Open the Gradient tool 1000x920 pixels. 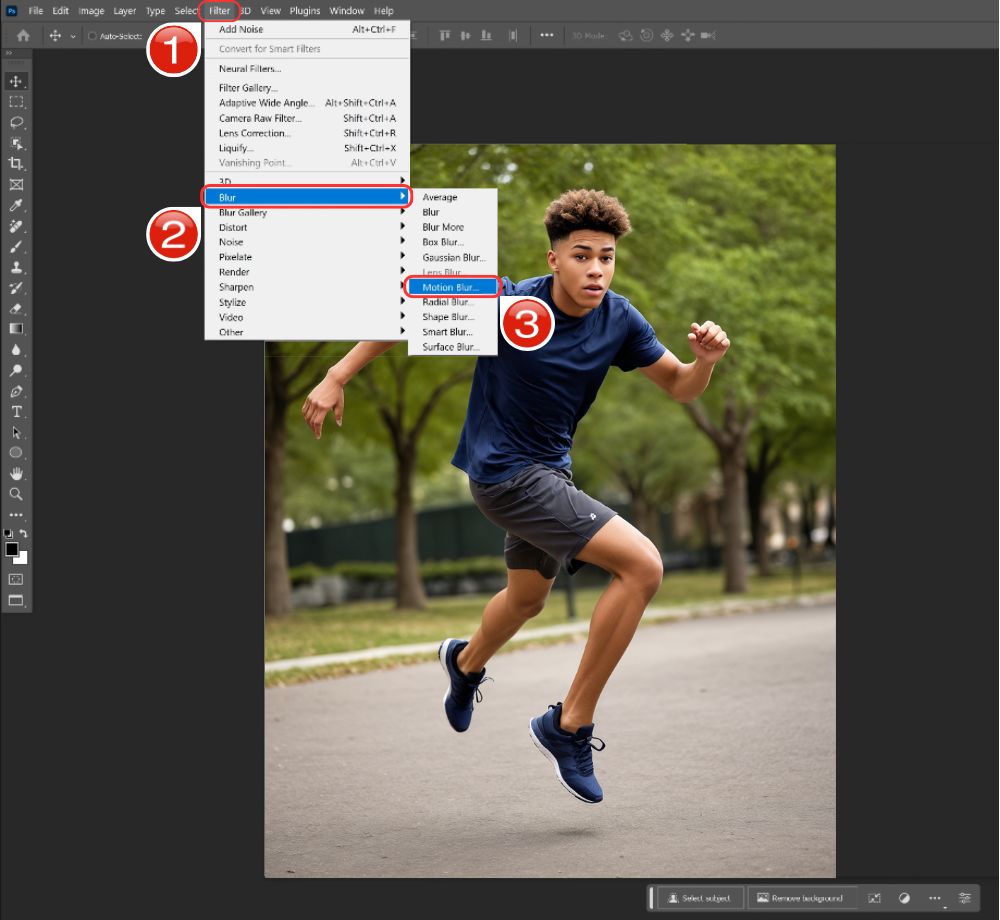tap(16, 328)
